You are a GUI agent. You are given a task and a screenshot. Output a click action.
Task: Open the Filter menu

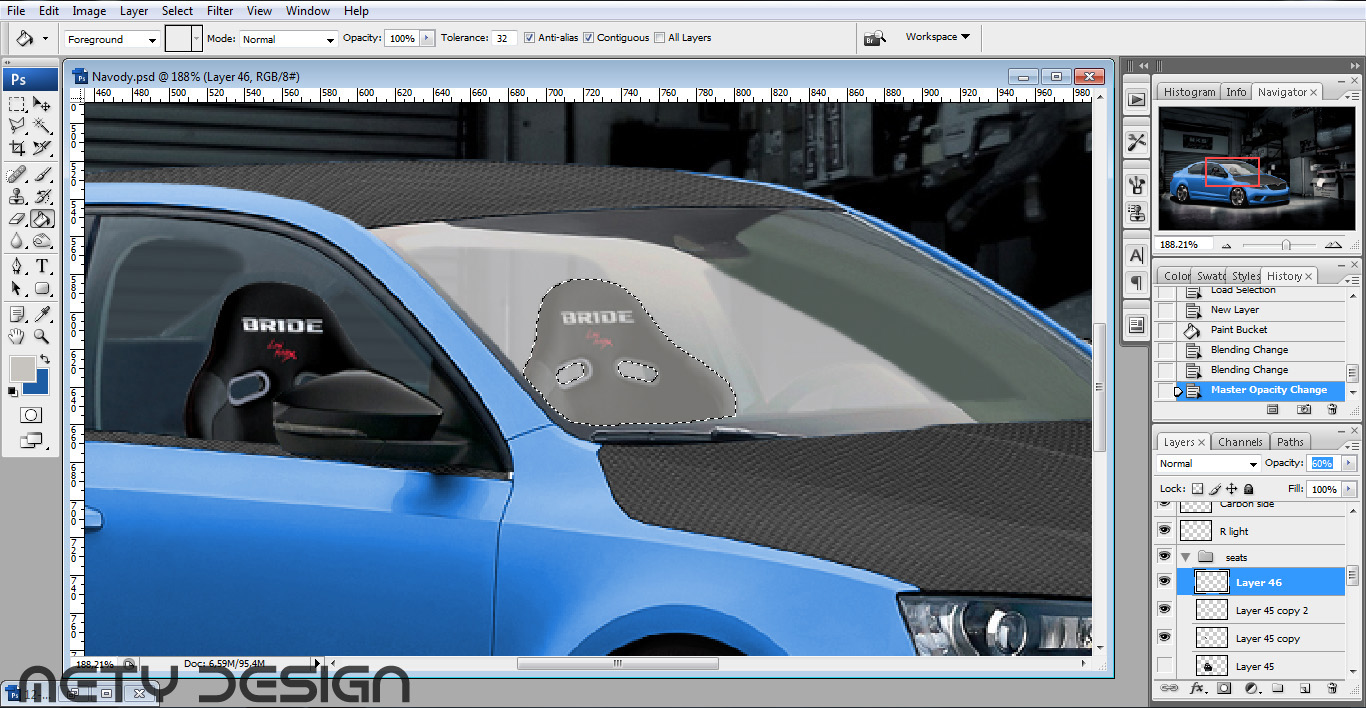[220, 11]
